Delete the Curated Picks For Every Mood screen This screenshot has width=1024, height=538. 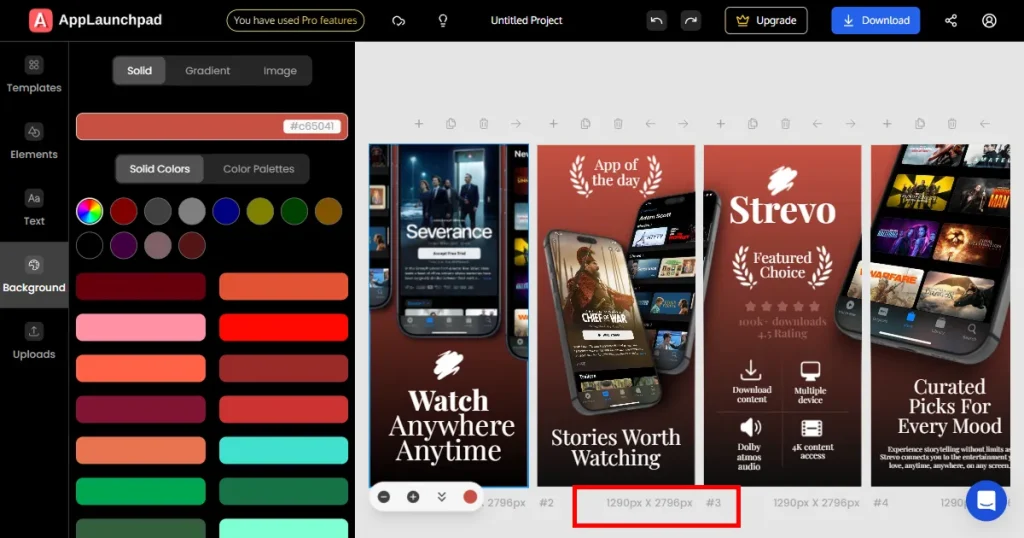click(952, 123)
